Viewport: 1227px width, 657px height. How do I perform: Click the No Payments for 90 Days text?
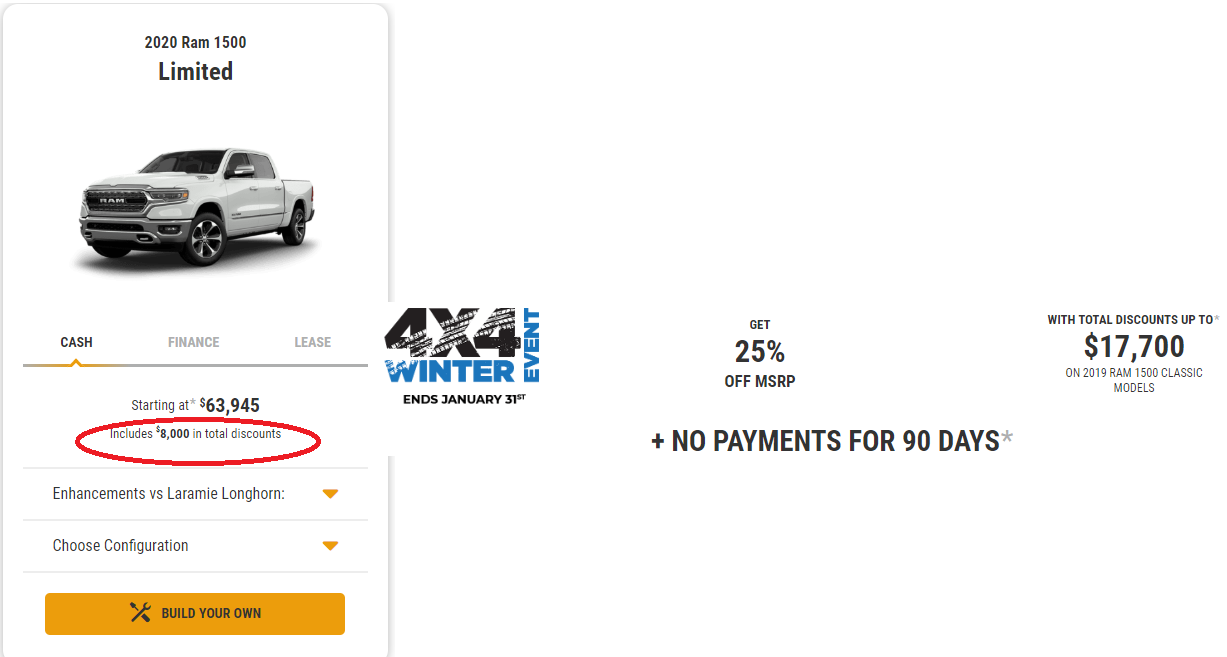825,441
